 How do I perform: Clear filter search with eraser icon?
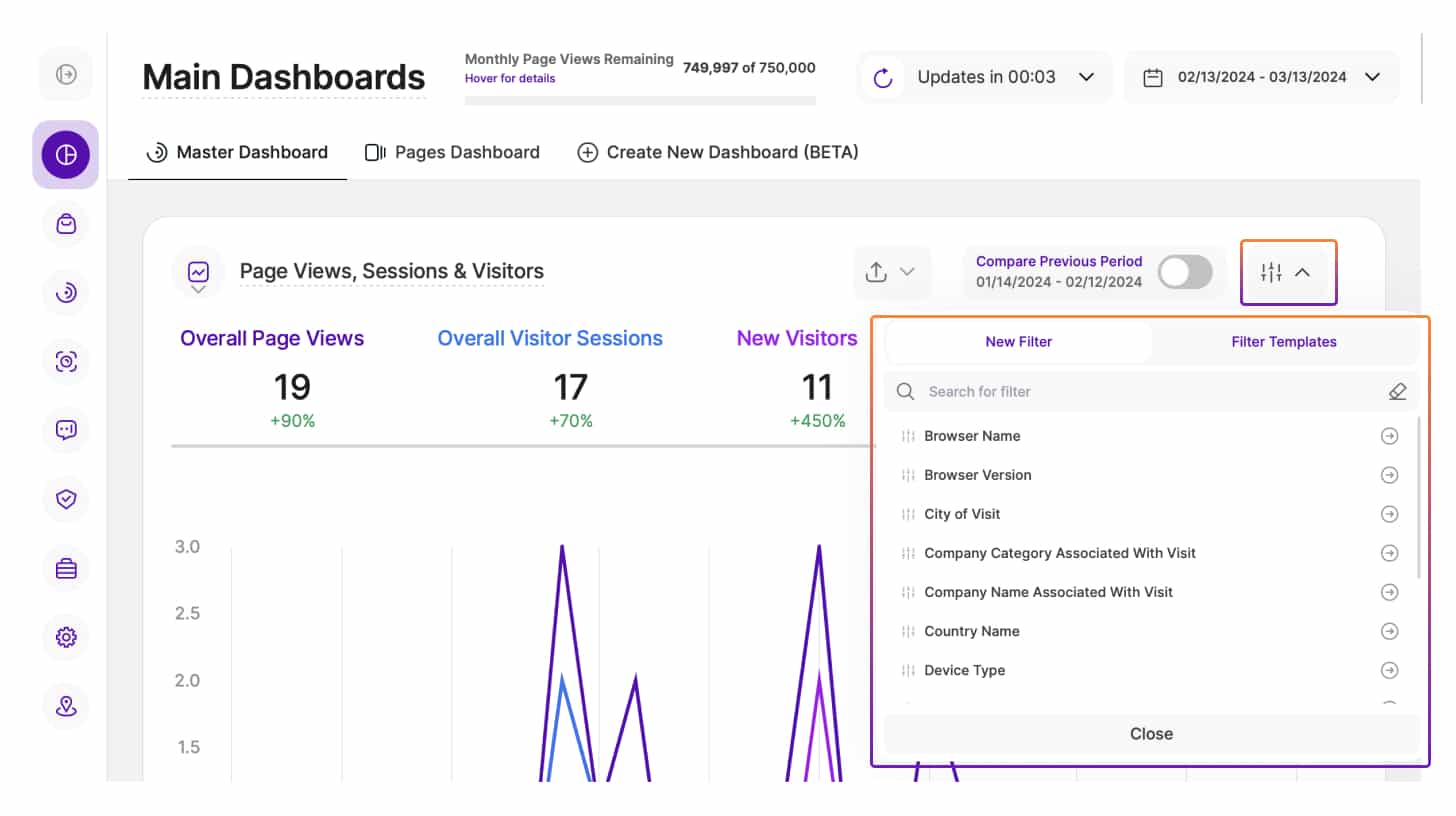(1397, 392)
